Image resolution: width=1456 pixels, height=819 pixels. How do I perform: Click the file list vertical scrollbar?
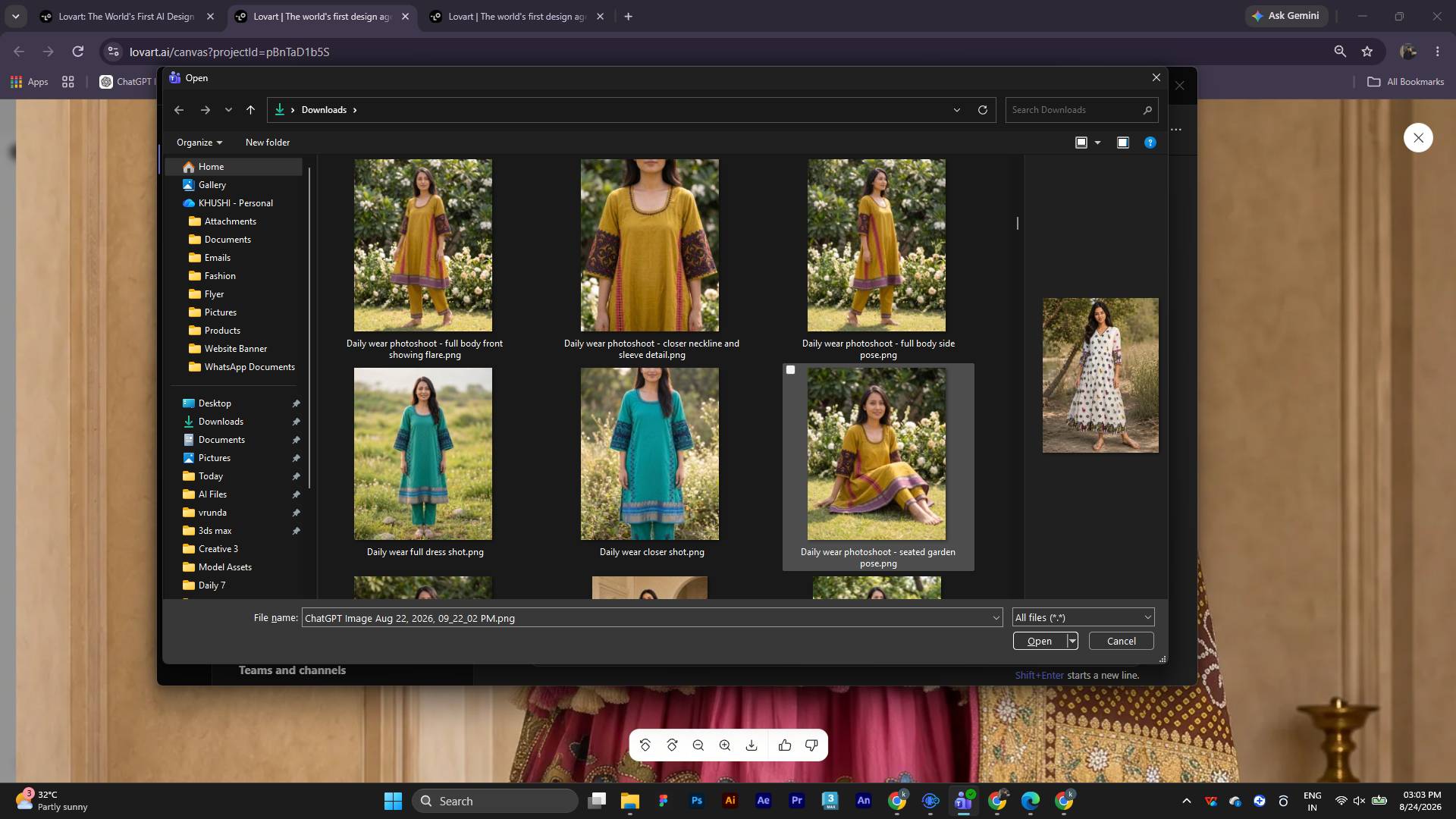click(1018, 223)
